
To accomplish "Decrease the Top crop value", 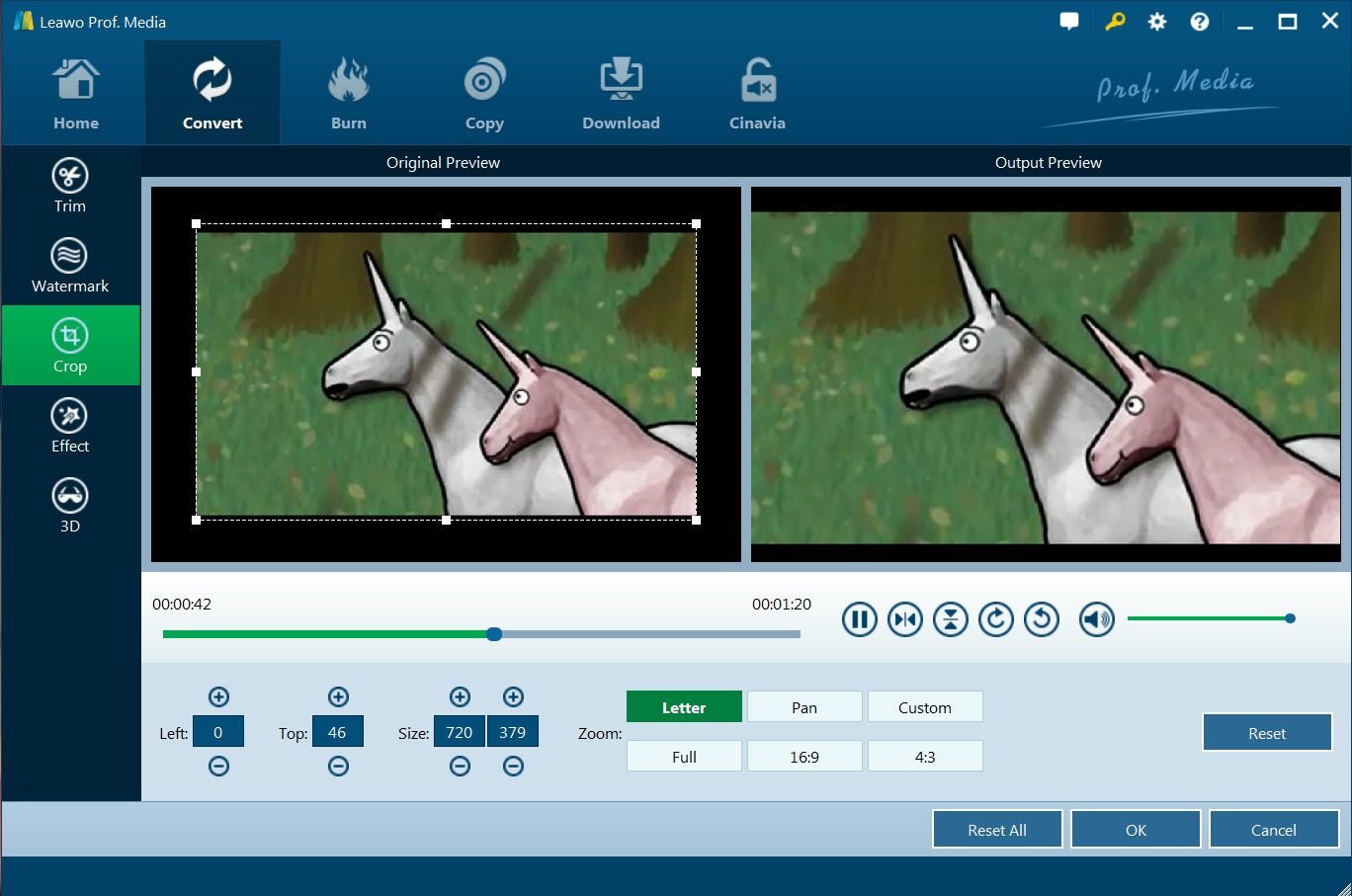I will click(338, 767).
